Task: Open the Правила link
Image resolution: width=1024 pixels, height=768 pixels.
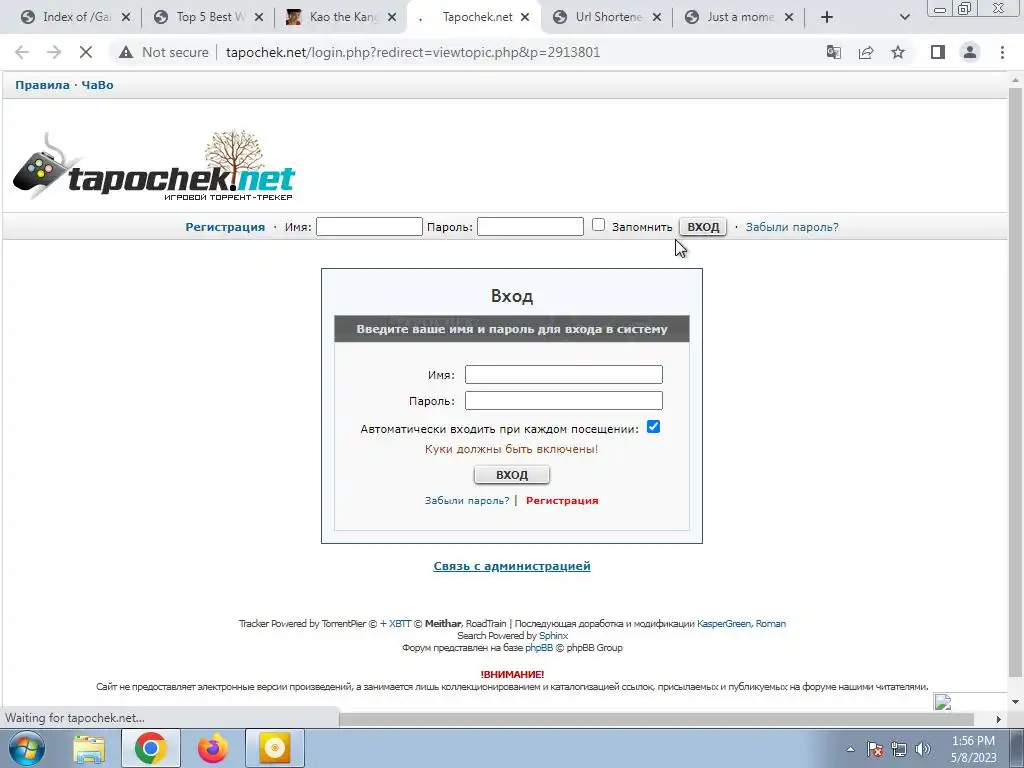Action: click(42, 85)
